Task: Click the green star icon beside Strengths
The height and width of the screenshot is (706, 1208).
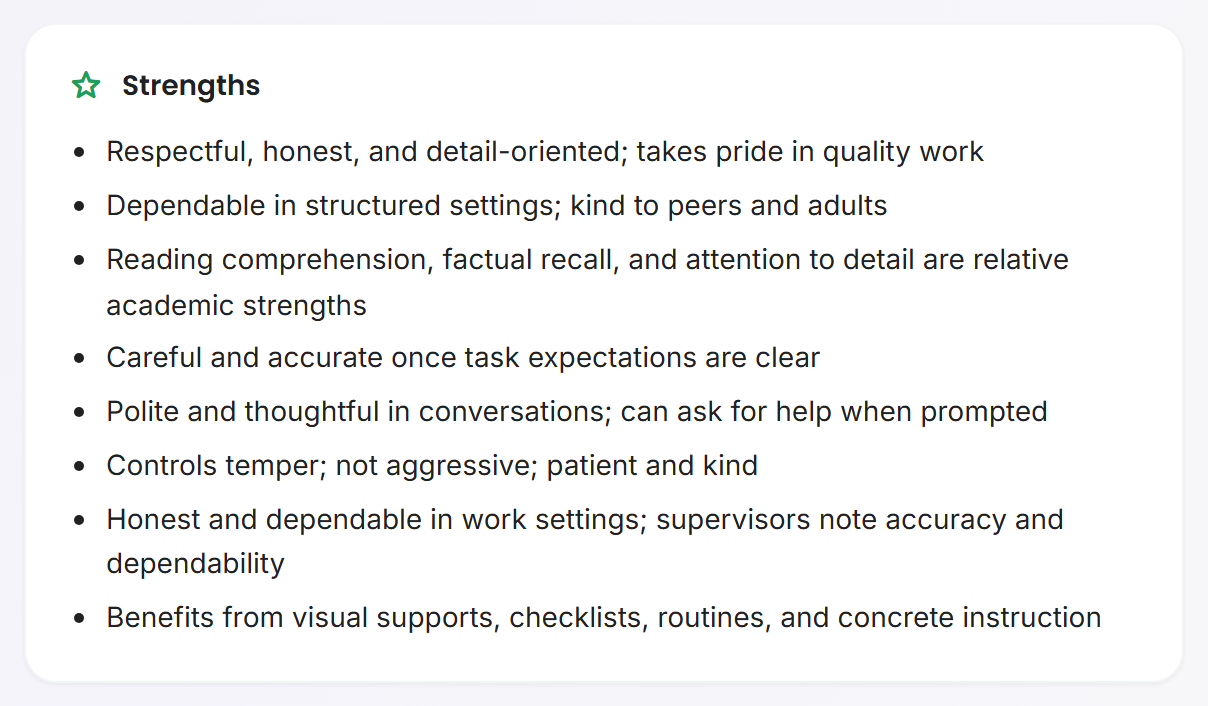Action: (x=86, y=86)
